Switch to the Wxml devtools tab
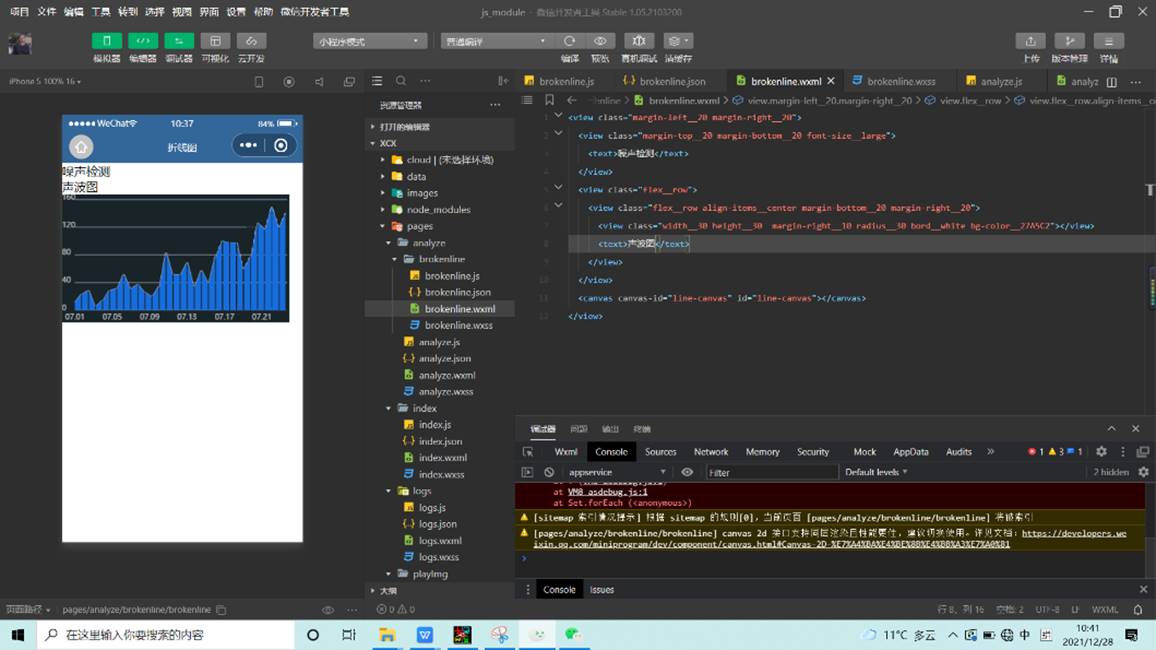 click(x=565, y=452)
